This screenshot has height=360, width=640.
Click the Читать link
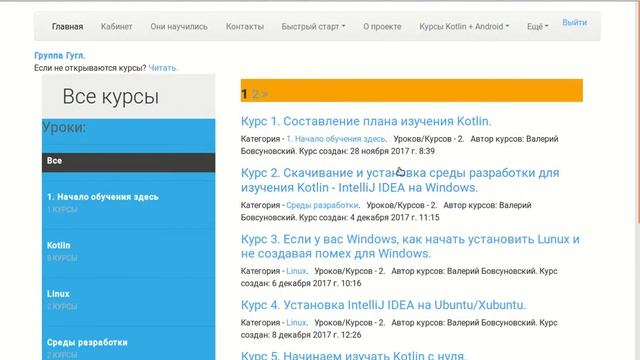tap(162, 68)
